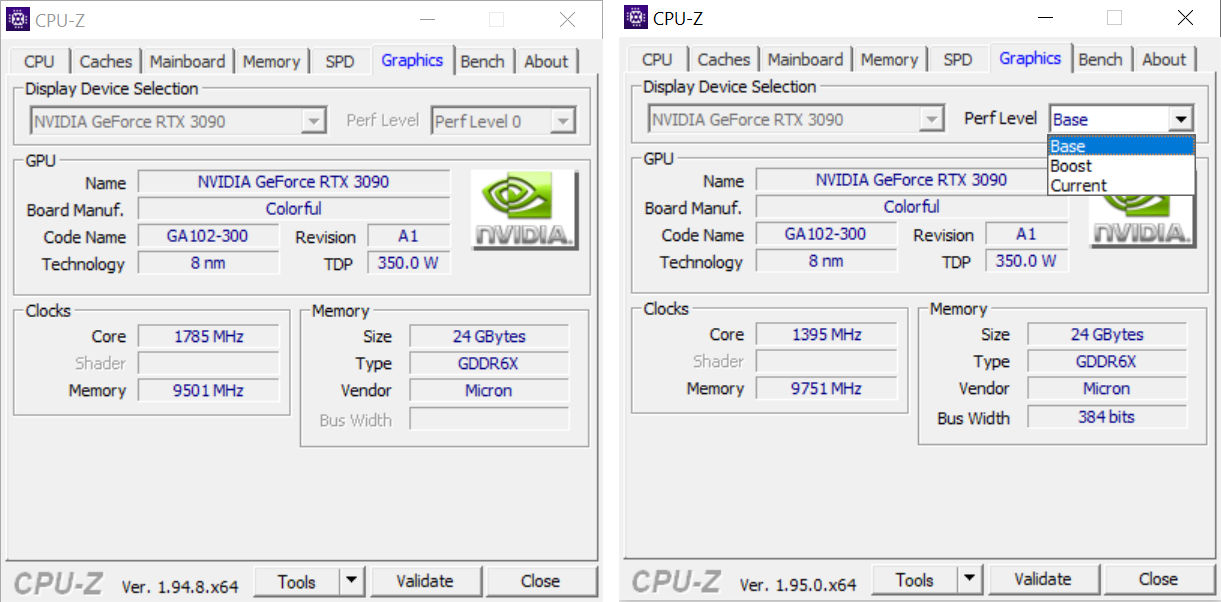The width and height of the screenshot is (1221, 602).
Task: Expand Tools arrow in left window
Action: tap(351, 581)
